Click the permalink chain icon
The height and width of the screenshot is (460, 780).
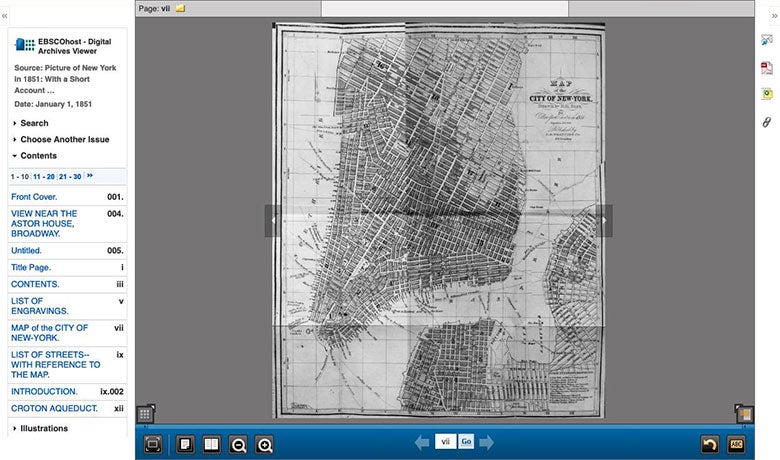pos(767,122)
